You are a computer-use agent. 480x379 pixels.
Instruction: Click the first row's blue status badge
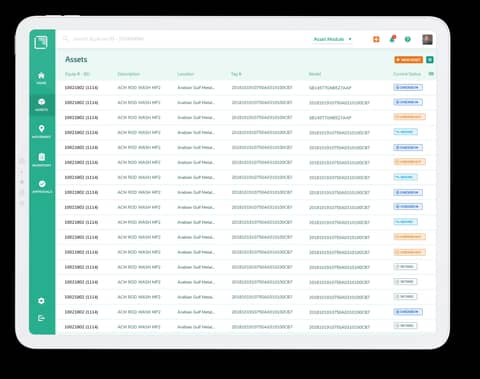pyautogui.click(x=408, y=87)
